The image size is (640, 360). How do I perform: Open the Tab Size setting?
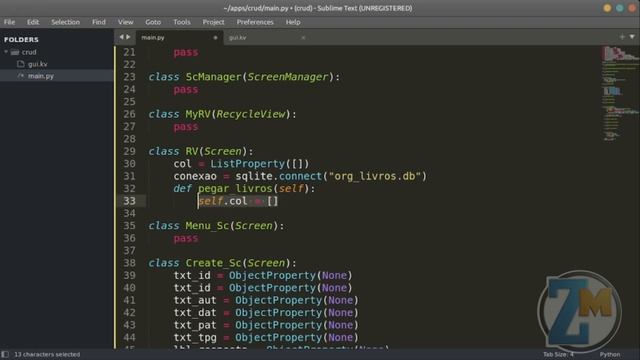pyautogui.click(x=558, y=354)
